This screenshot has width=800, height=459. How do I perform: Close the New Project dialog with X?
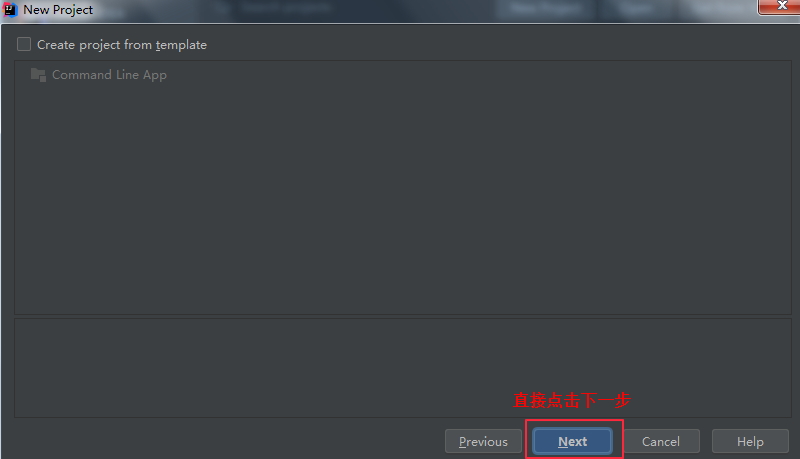pyautogui.click(x=780, y=6)
